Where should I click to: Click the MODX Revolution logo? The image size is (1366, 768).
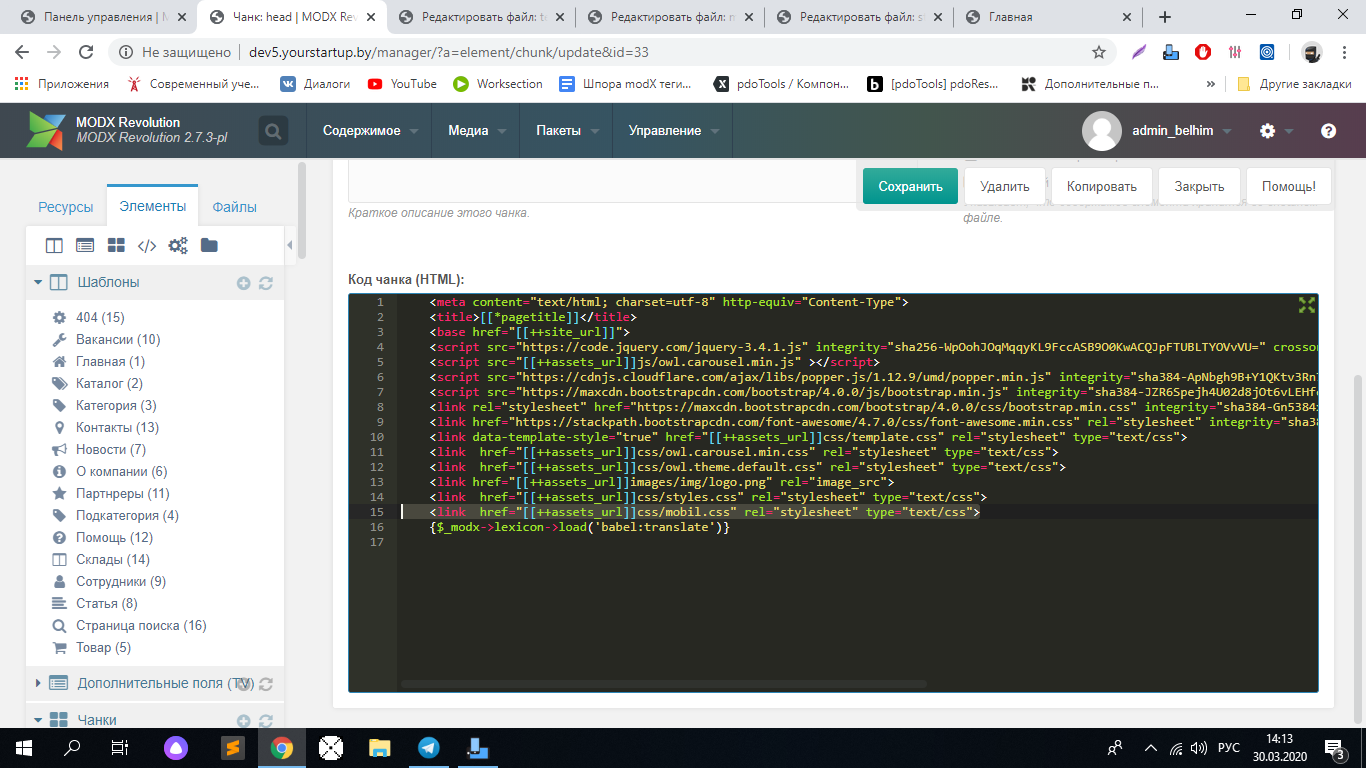(46, 131)
